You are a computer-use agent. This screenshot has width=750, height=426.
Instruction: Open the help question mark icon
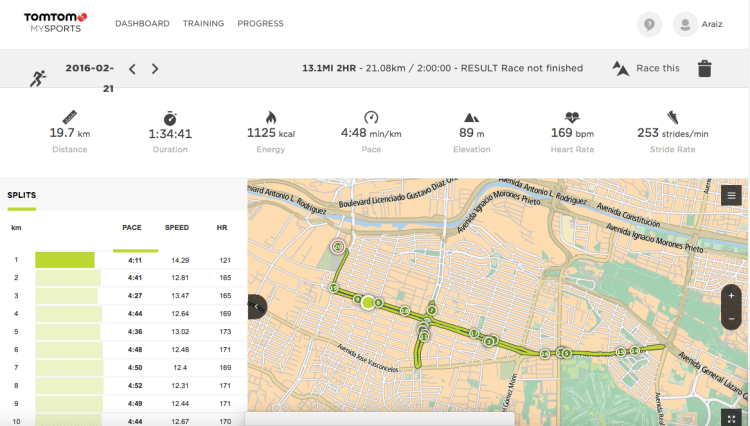[649, 24]
